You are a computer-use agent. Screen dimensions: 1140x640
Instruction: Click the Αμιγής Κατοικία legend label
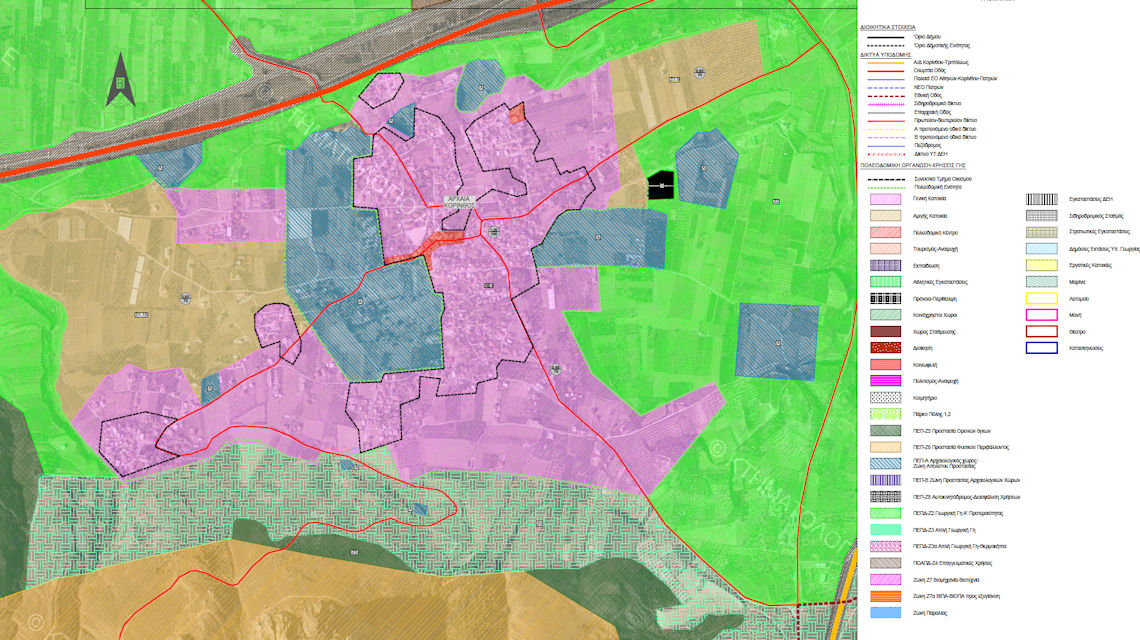tap(930, 216)
